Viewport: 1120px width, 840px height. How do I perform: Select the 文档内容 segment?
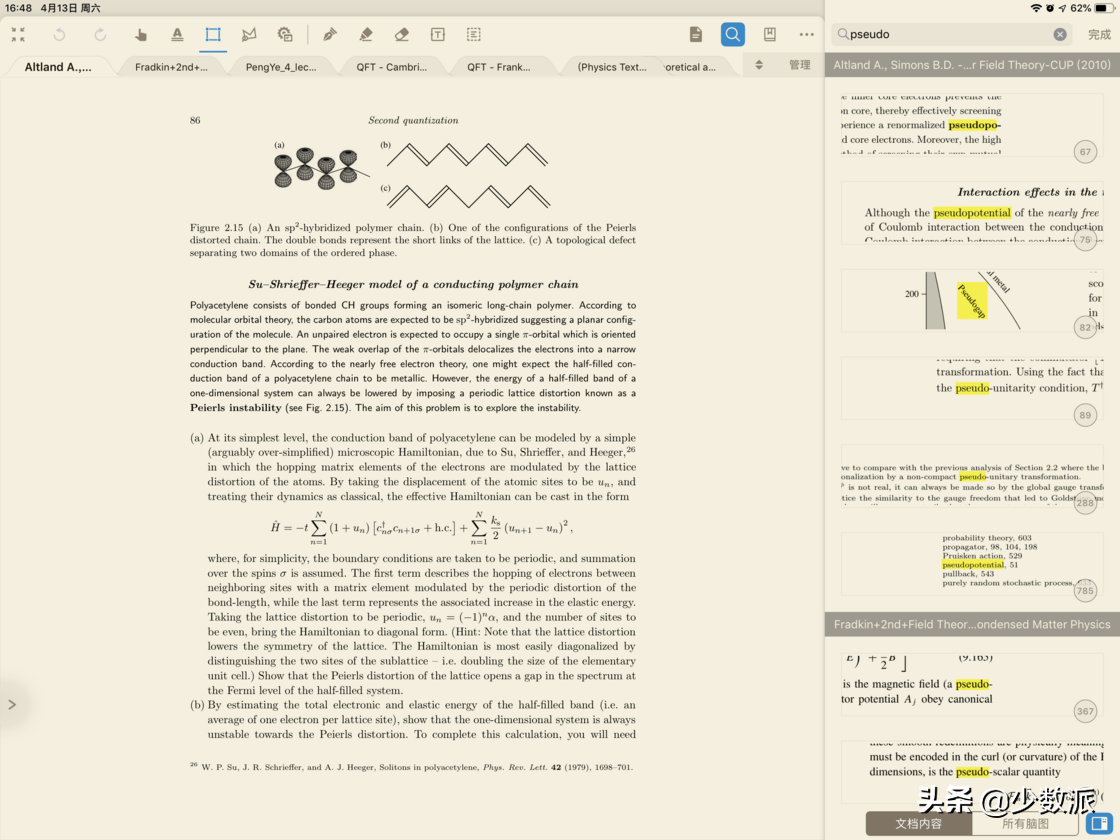(x=919, y=823)
